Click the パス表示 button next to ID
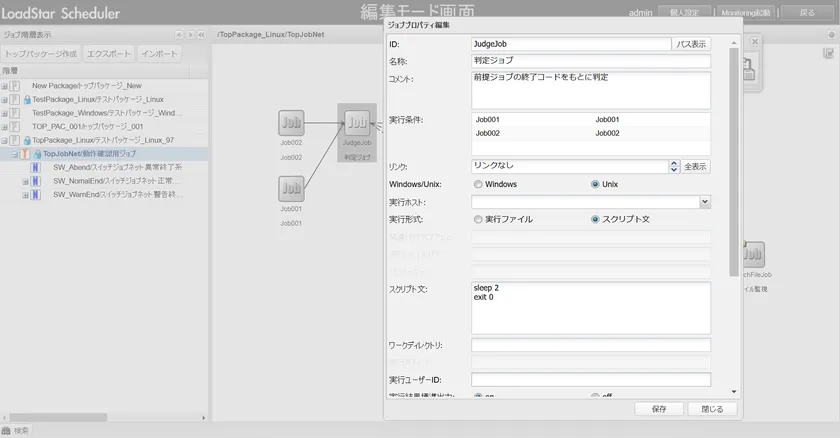 pyautogui.click(x=691, y=44)
